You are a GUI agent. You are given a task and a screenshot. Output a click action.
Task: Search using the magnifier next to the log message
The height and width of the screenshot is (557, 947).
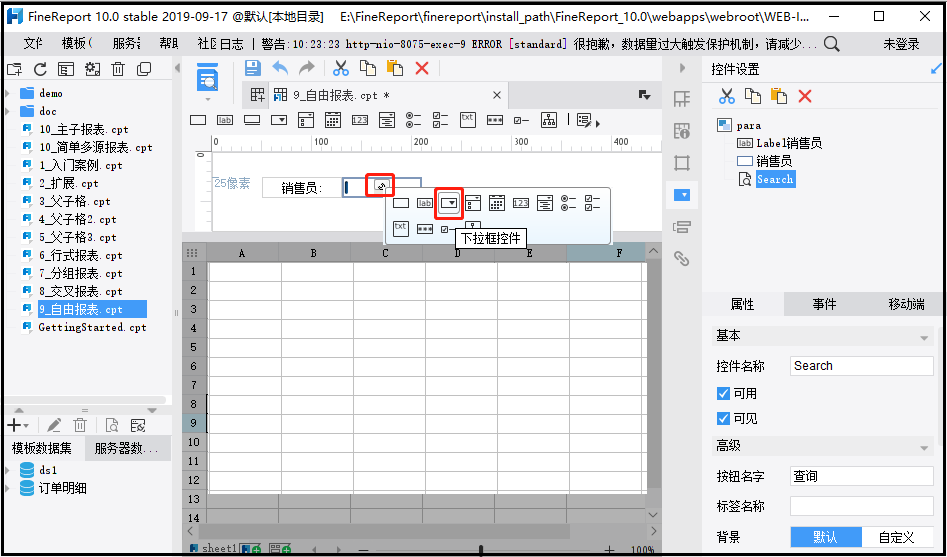(x=832, y=43)
